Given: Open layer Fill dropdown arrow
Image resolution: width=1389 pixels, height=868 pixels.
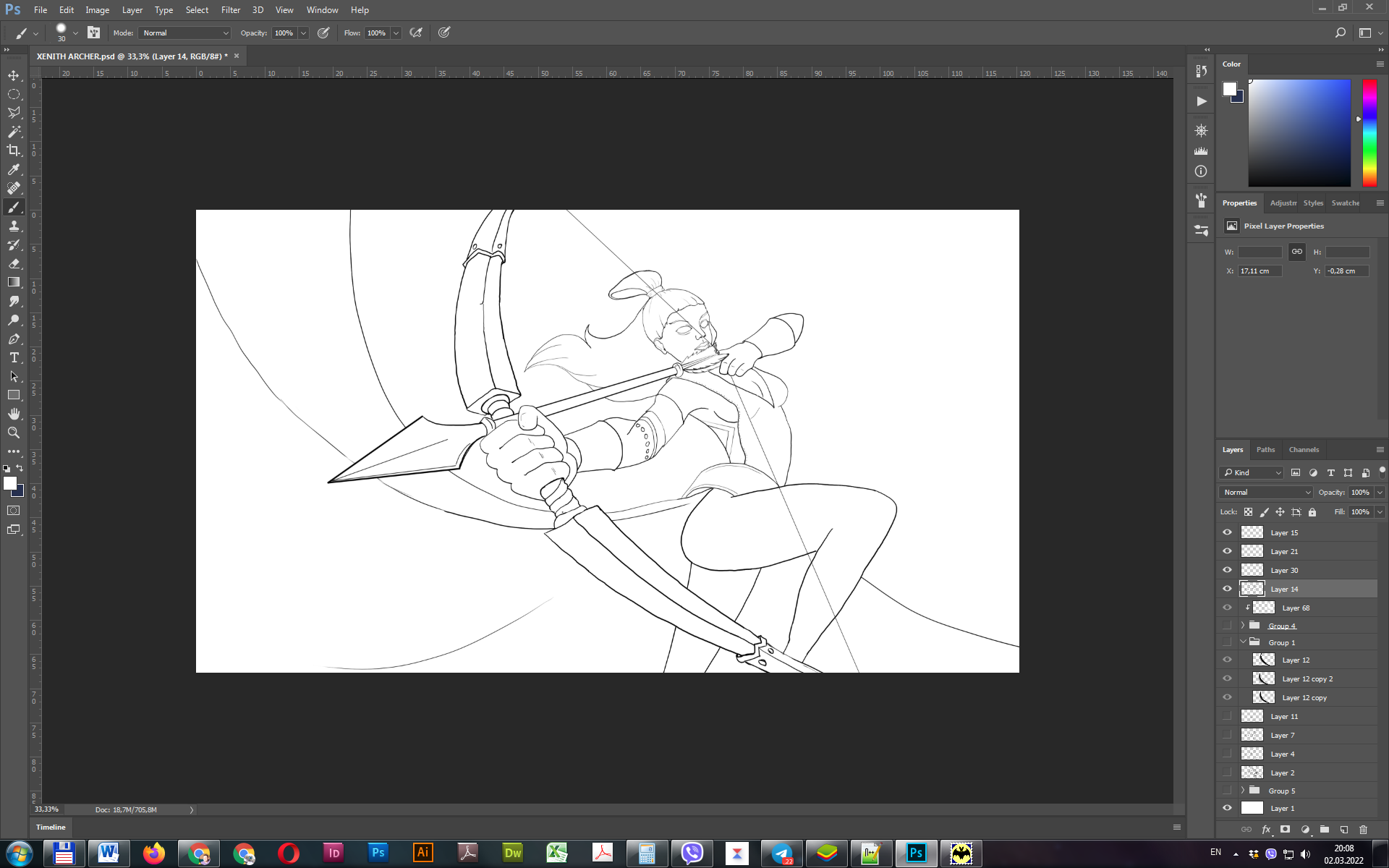Looking at the screenshot, I should (x=1380, y=511).
